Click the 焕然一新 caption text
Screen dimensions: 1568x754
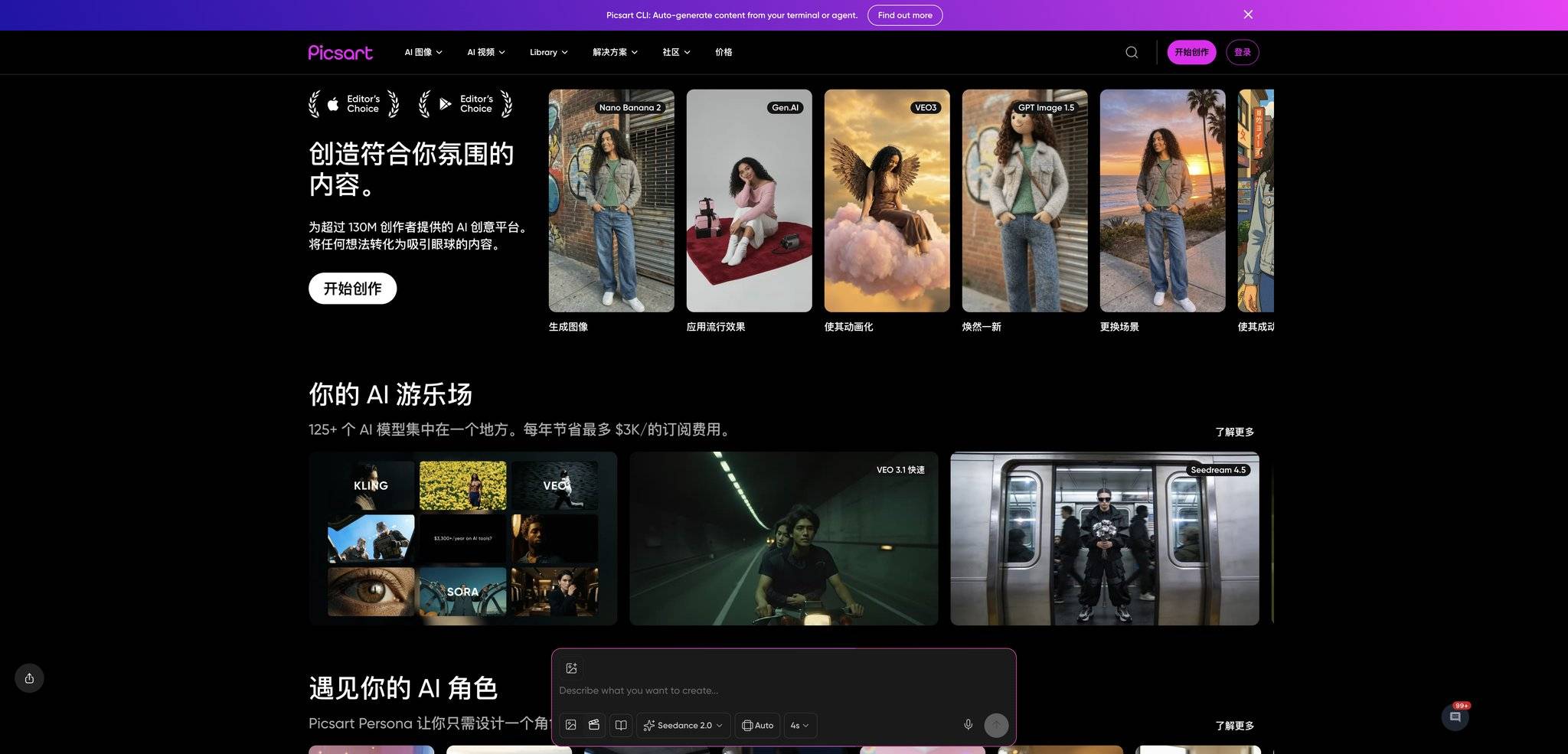click(982, 327)
